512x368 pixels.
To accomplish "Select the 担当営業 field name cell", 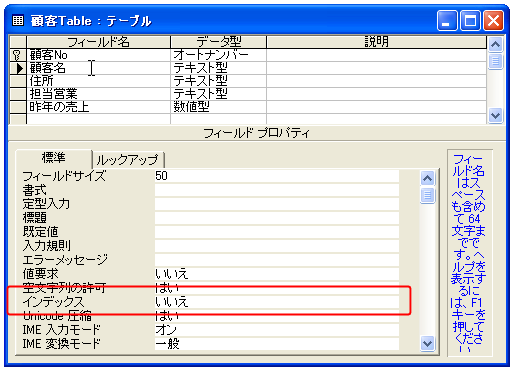I will click(98, 94).
